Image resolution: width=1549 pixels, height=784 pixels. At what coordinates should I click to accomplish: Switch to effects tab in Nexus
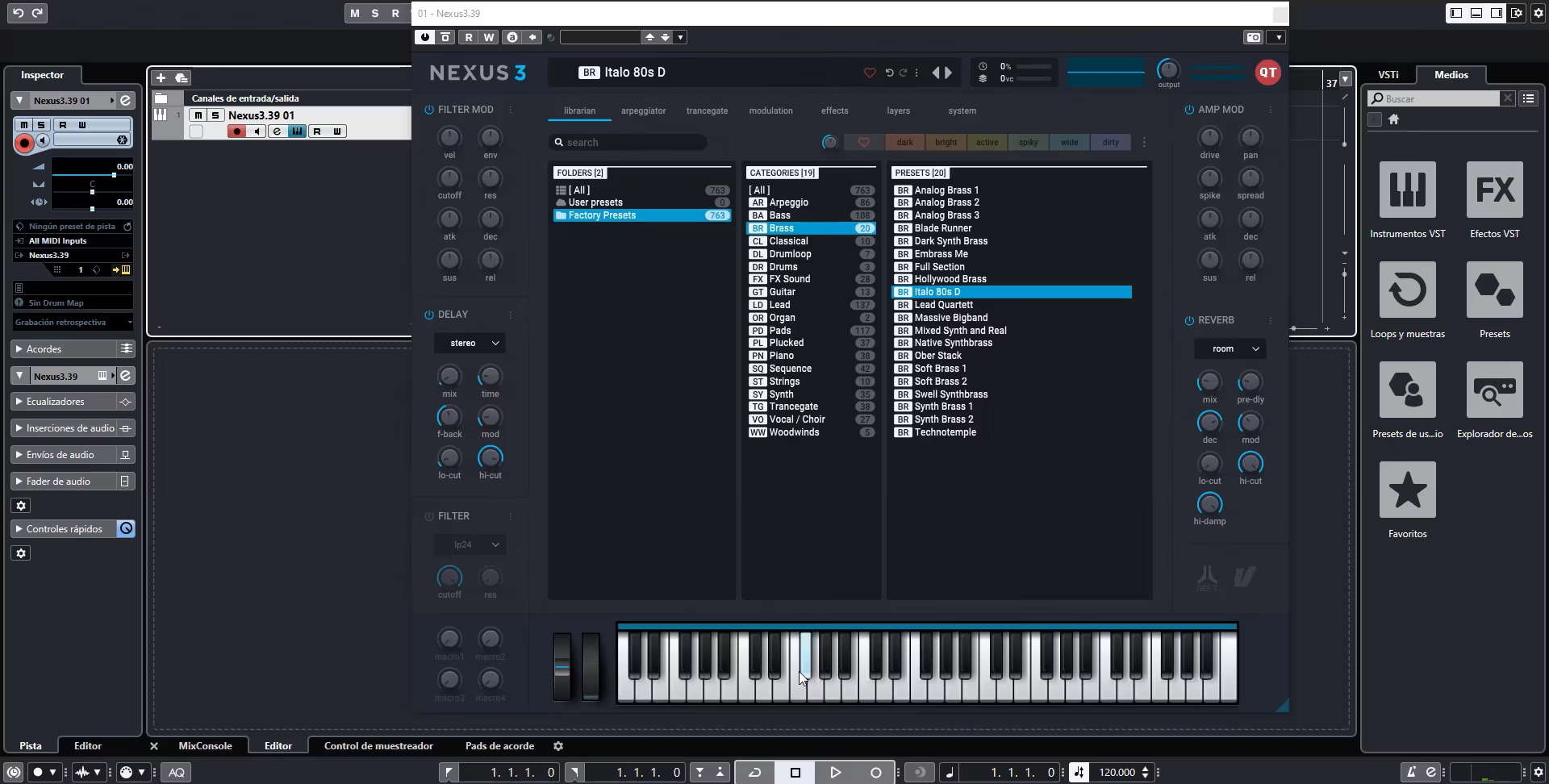(x=834, y=111)
